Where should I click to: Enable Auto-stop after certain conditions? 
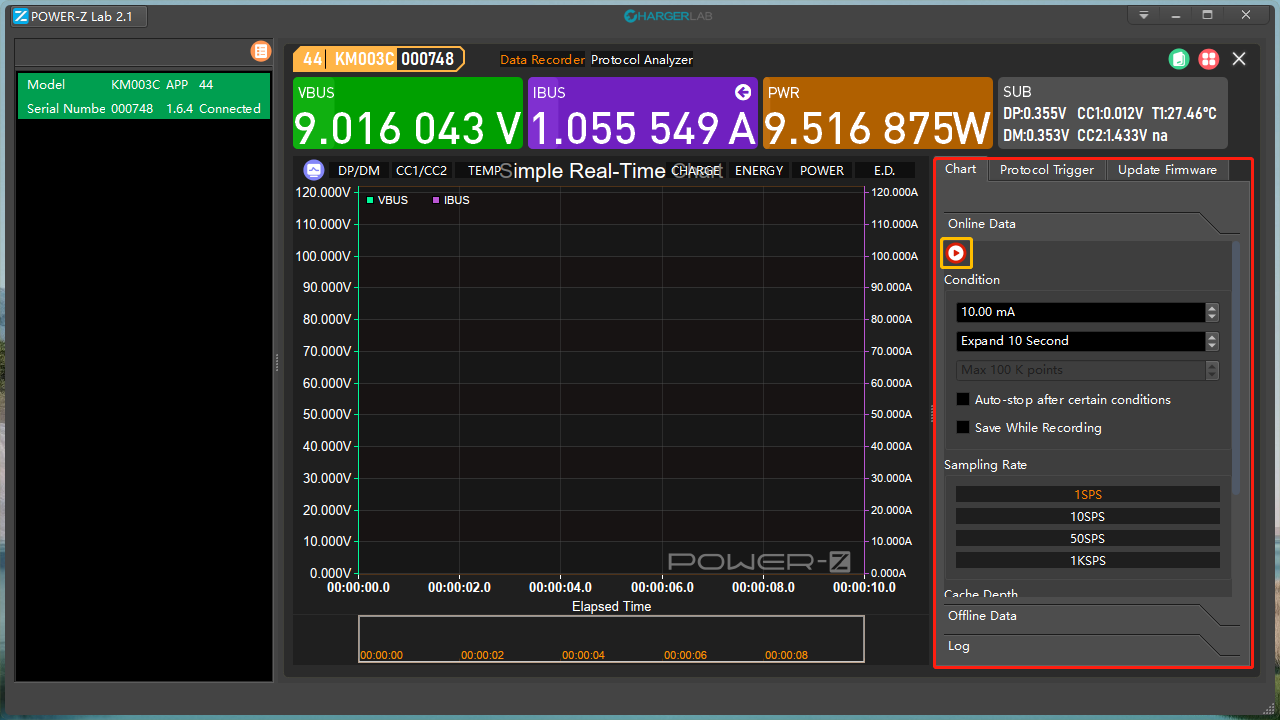click(x=962, y=399)
